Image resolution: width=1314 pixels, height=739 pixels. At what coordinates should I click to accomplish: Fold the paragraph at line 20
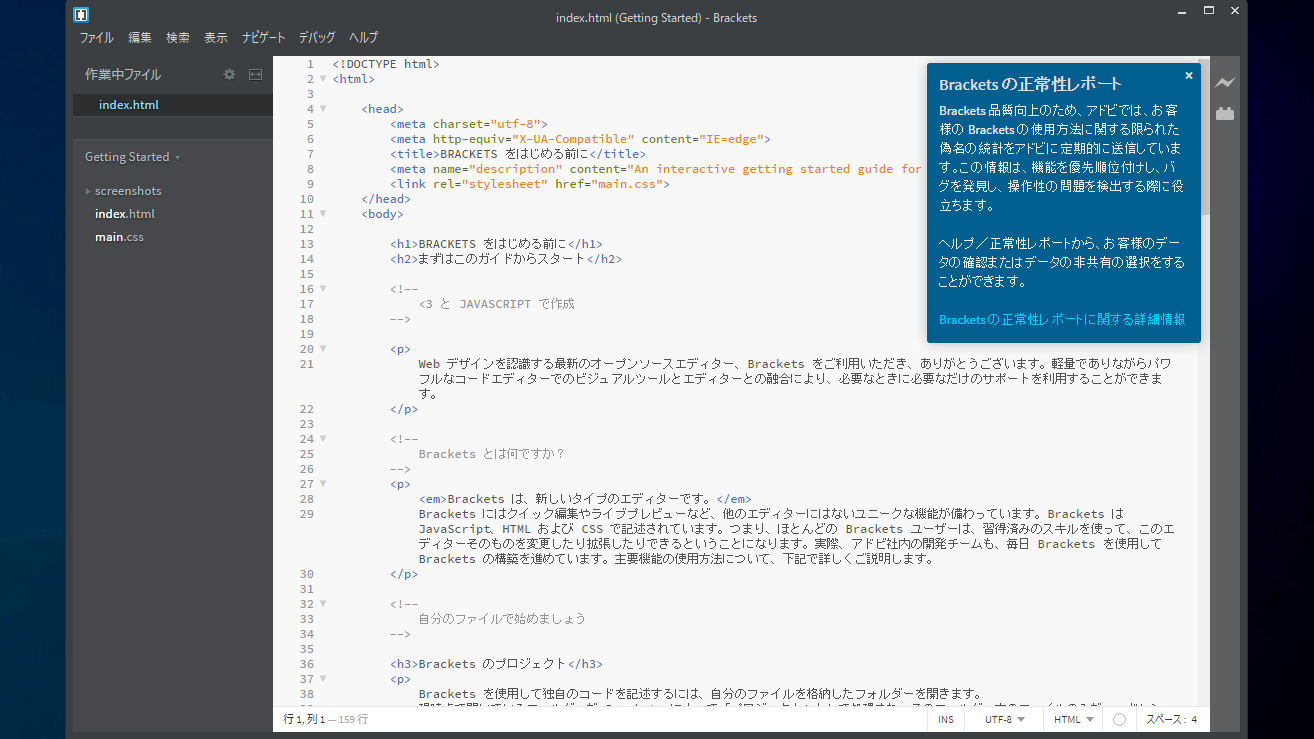pos(323,349)
